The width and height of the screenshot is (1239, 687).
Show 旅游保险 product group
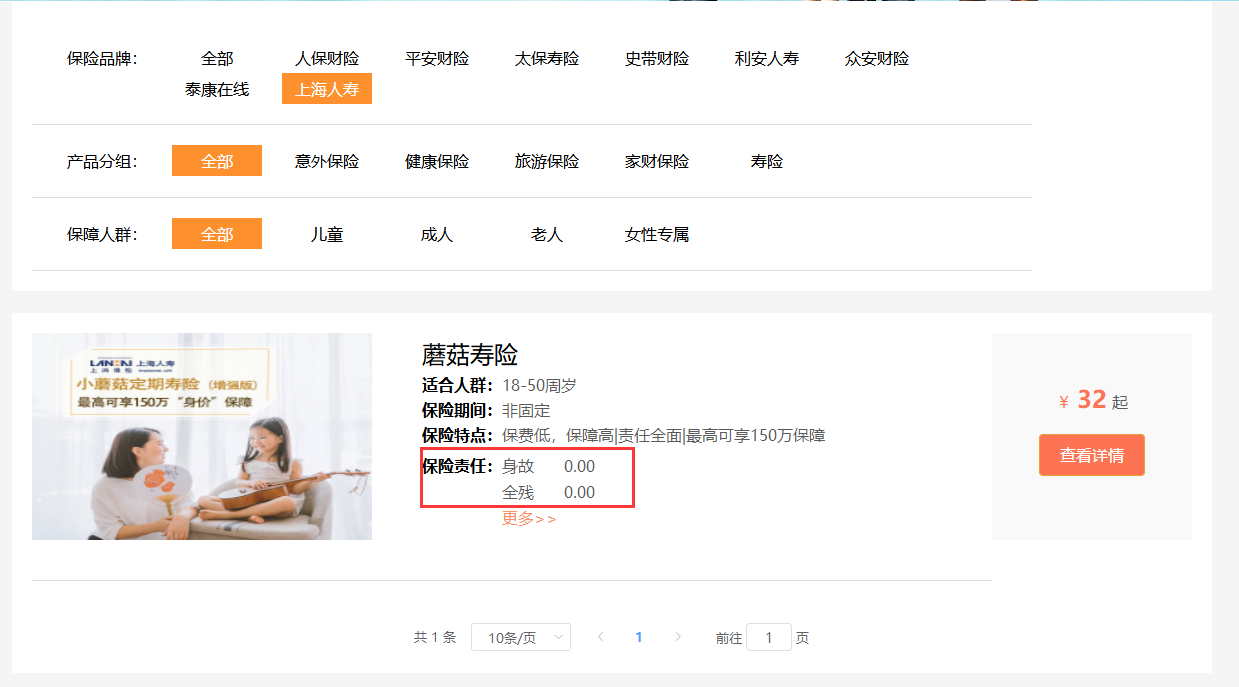(x=547, y=161)
